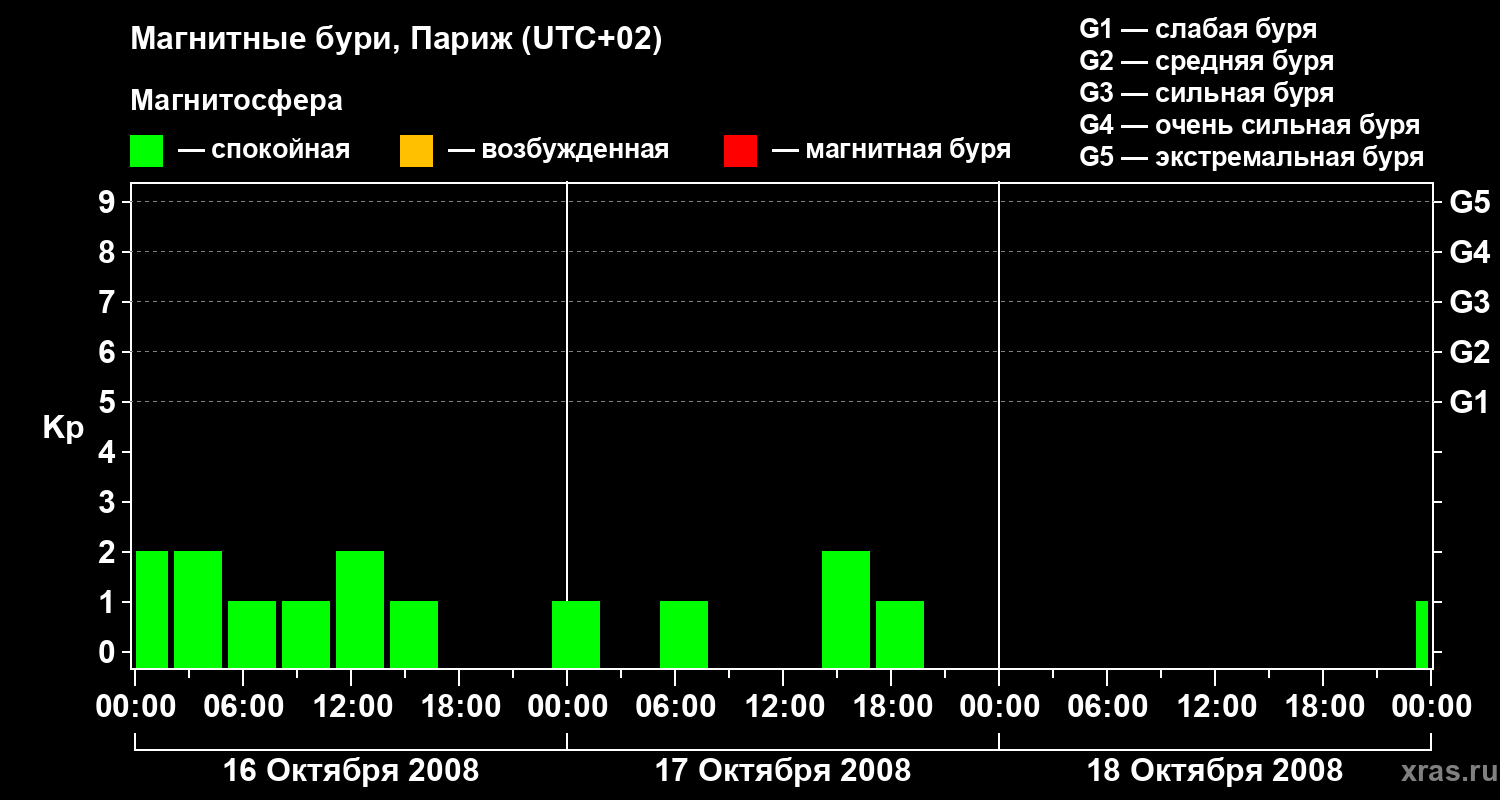
Task: Click the '16 Октября 2008' date label
Action: pyautogui.click(x=351, y=771)
